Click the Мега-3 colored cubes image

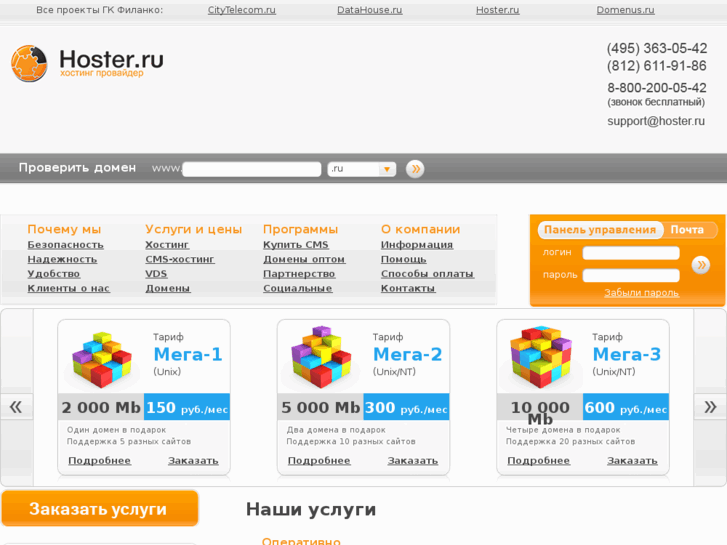[540, 357]
